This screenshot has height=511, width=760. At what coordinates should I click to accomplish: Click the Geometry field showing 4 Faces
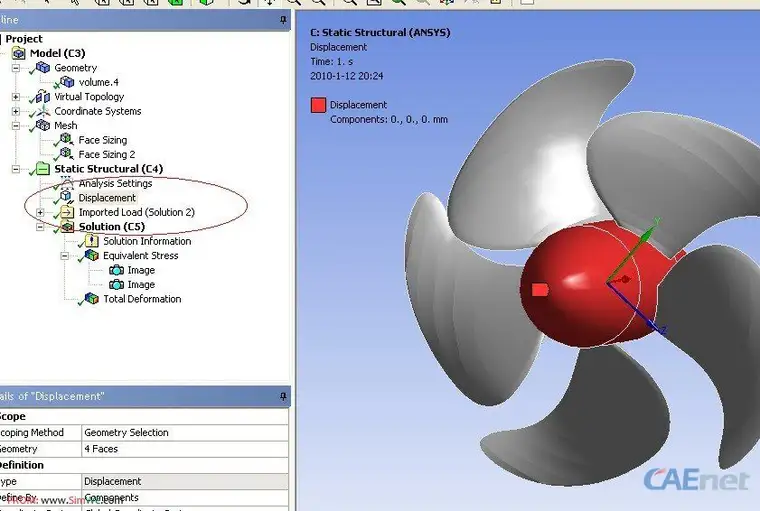tap(185, 449)
